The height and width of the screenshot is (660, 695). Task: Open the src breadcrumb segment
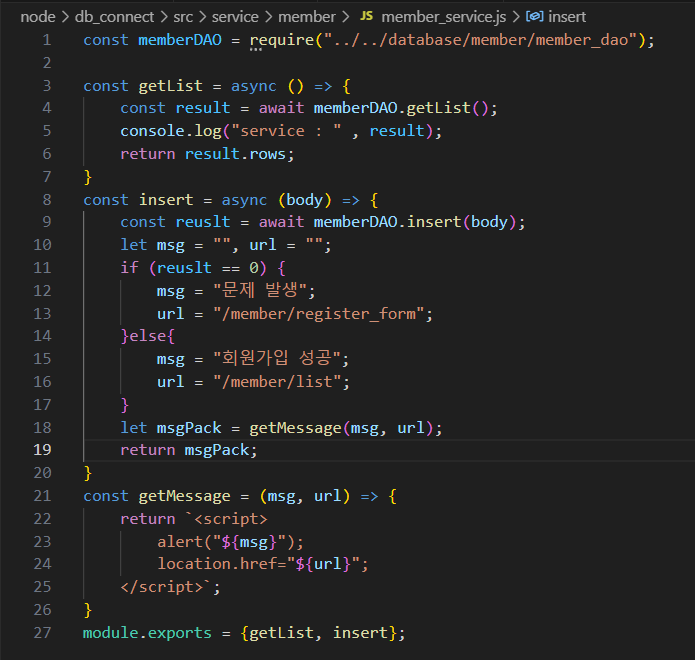click(x=183, y=17)
